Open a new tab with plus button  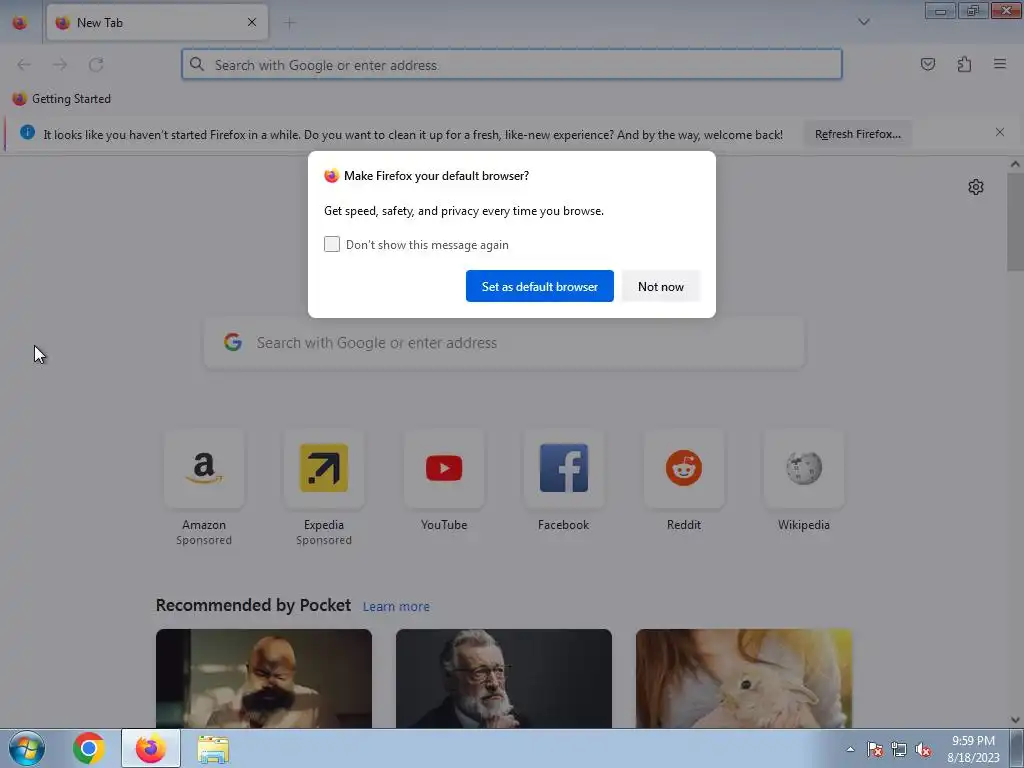289,23
